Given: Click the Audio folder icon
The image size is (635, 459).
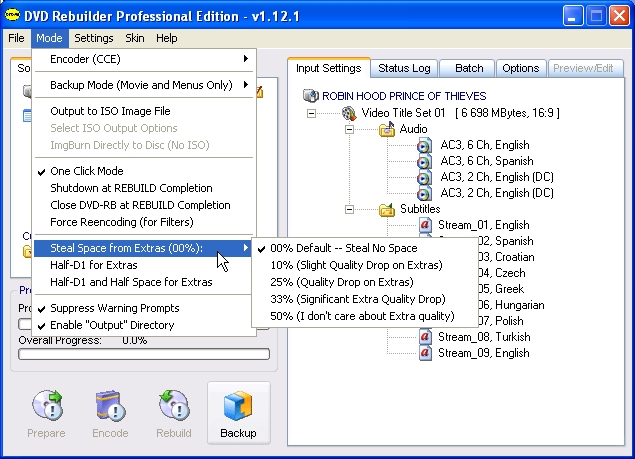Looking at the screenshot, I should coord(387,129).
